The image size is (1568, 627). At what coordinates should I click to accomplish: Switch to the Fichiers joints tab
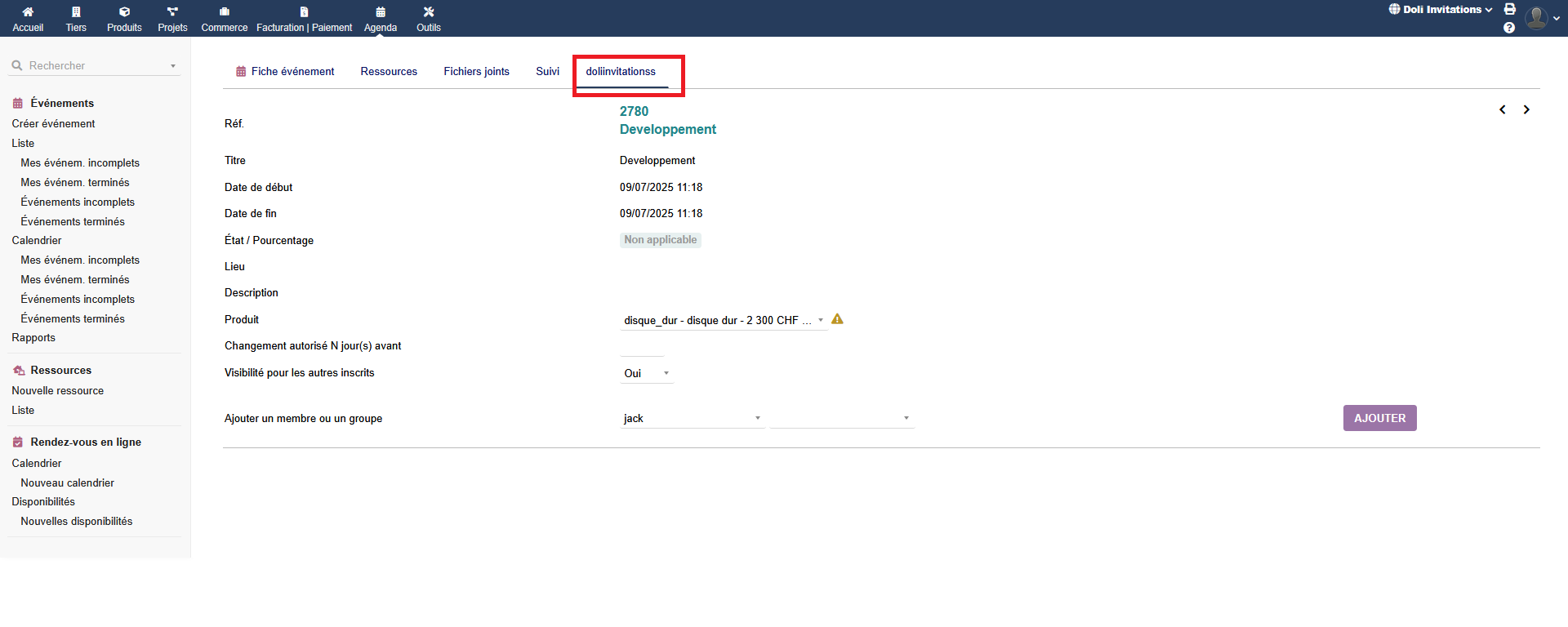tap(476, 72)
